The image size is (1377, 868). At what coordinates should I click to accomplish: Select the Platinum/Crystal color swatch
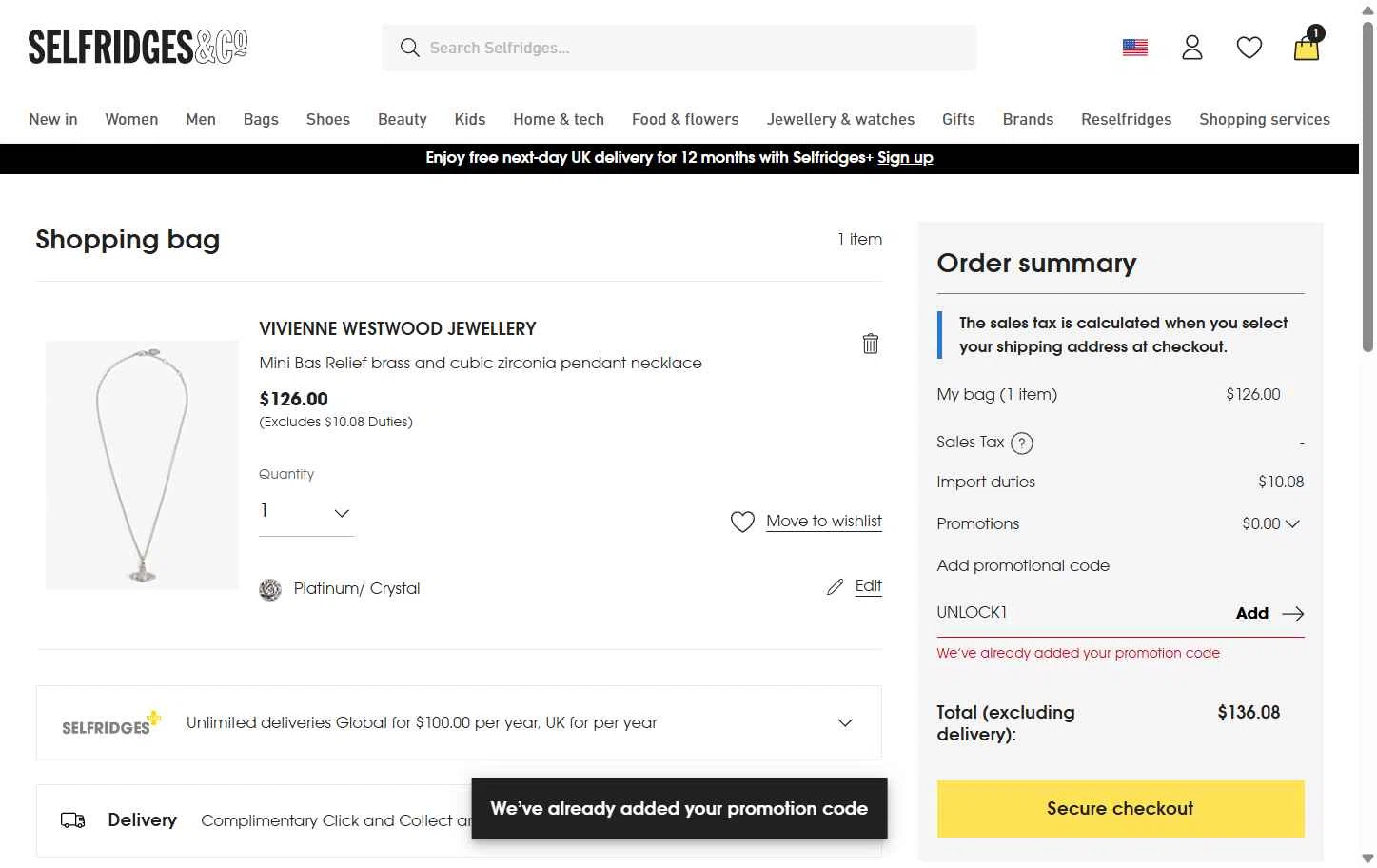[x=270, y=589]
